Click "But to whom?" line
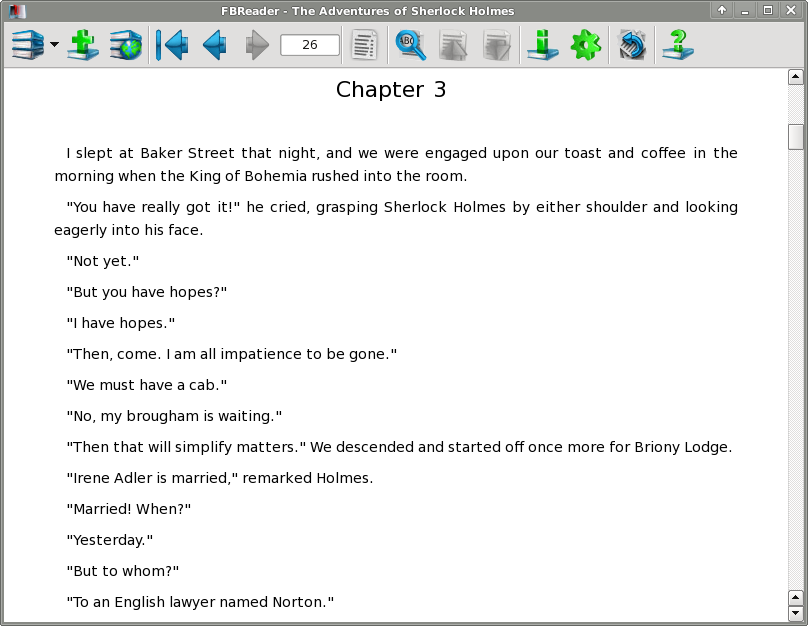808x626 pixels. pos(123,571)
